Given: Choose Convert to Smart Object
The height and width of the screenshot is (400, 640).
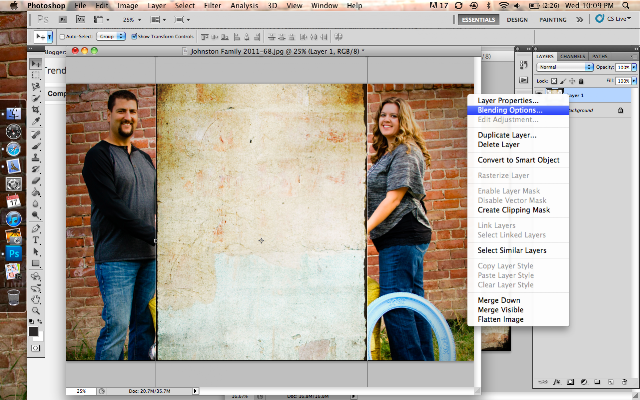Looking at the screenshot, I should [518, 160].
